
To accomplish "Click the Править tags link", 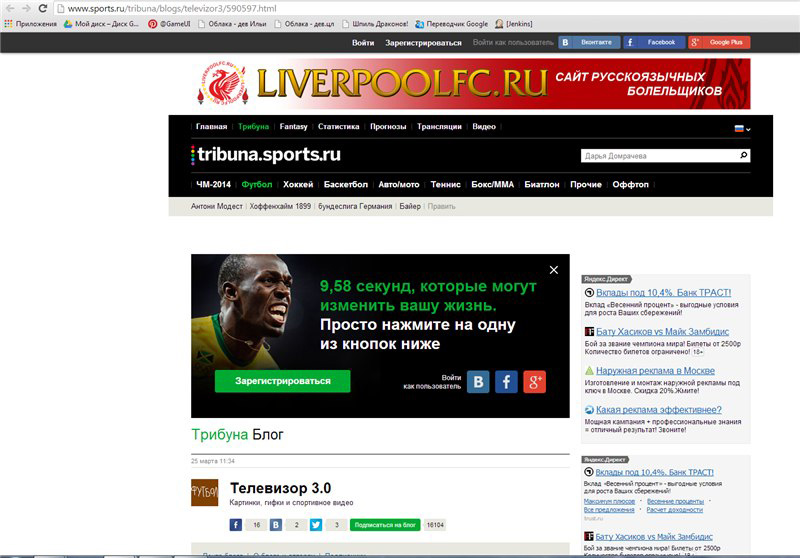I will pyautogui.click(x=441, y=206).
